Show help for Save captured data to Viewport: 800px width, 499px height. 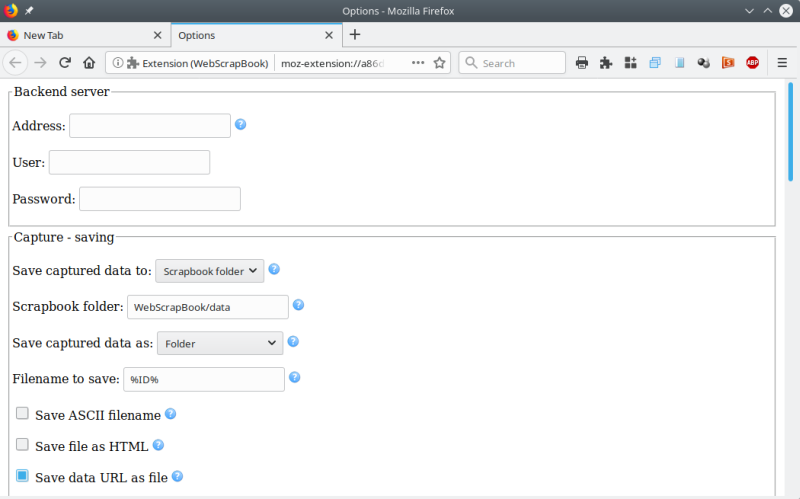(x=274, y=269)
